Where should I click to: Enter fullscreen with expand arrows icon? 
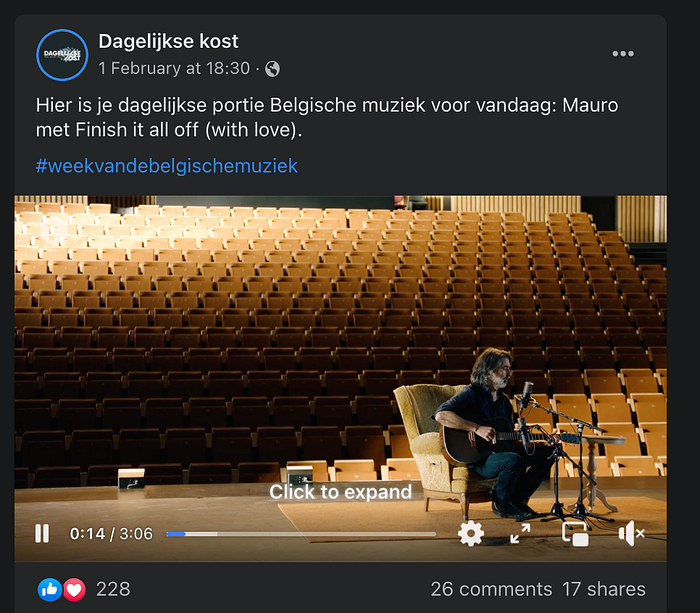pyautogui.click(x=520, y=534)
